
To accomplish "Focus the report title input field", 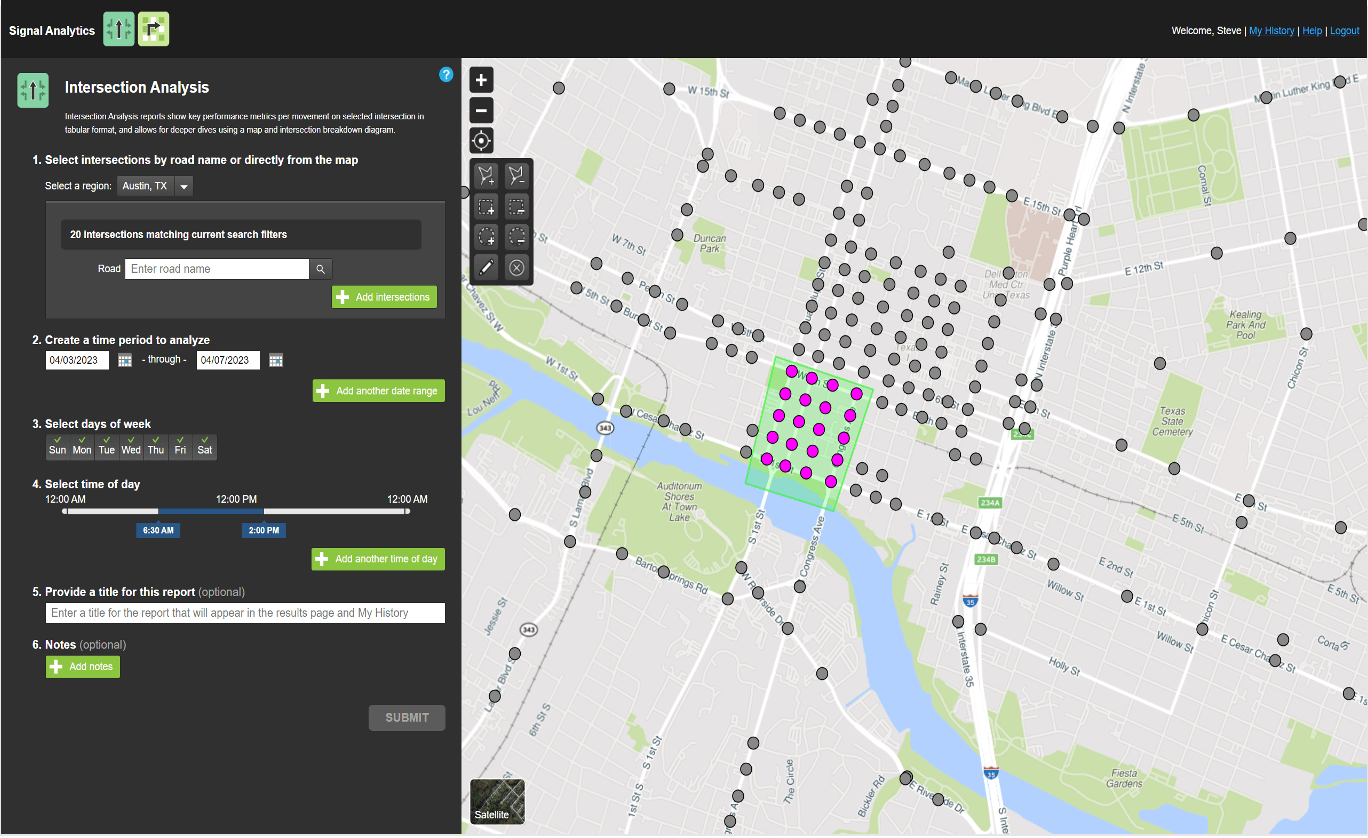I will click(x=245, y=613).
